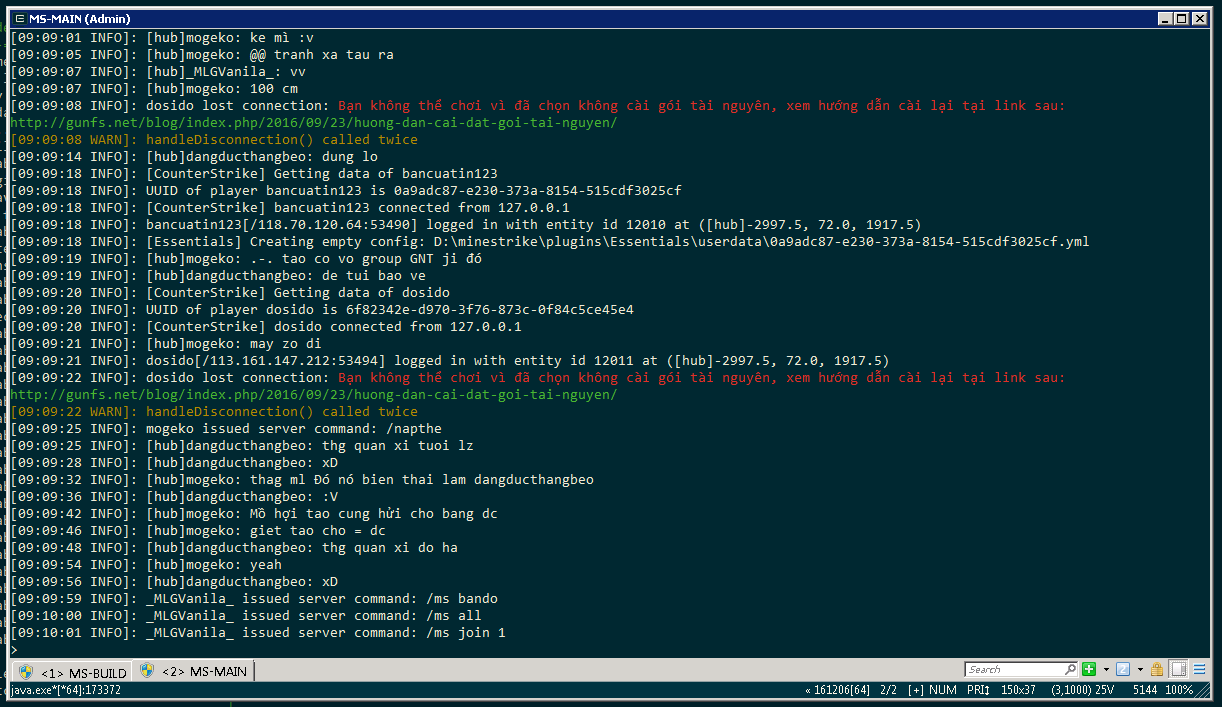The image size is (1222, 707).
Task: Click 'bancuatin123[/118.70.120.64:53490] logged in' line
Action: point(466,224)
